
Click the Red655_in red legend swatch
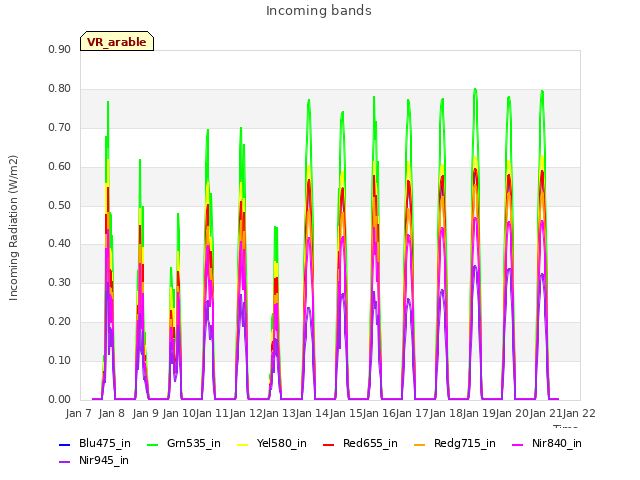click(x=329, y=444)
